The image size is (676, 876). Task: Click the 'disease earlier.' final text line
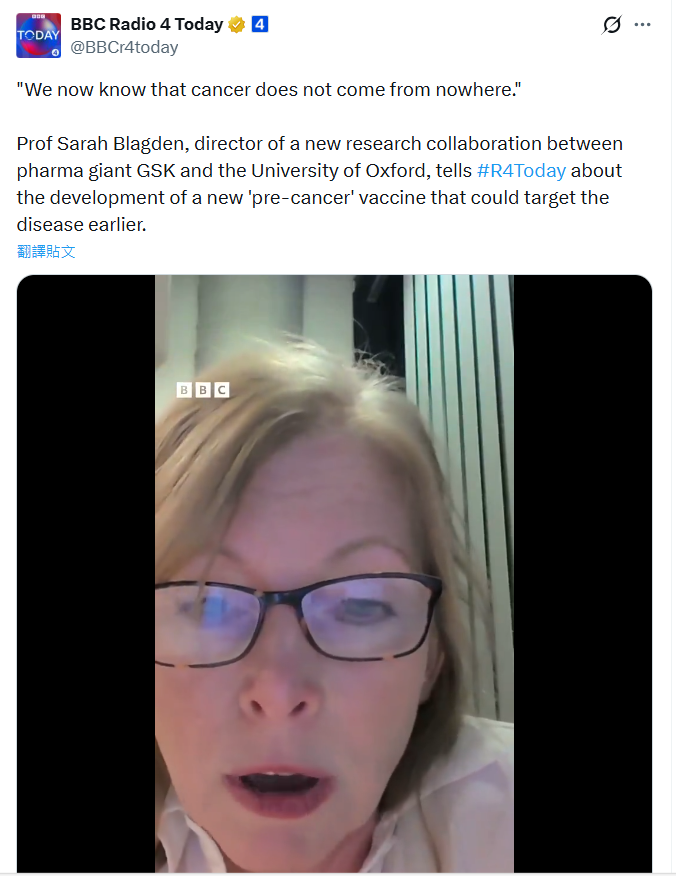[x=82, y=225]
